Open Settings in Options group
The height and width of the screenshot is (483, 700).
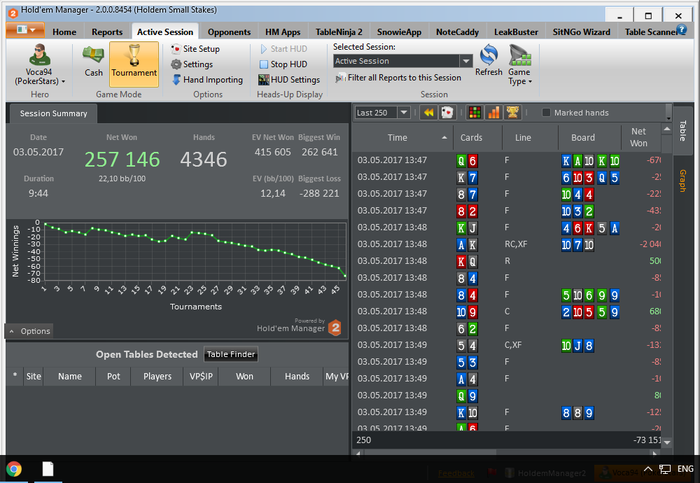[x=192, y=64]
